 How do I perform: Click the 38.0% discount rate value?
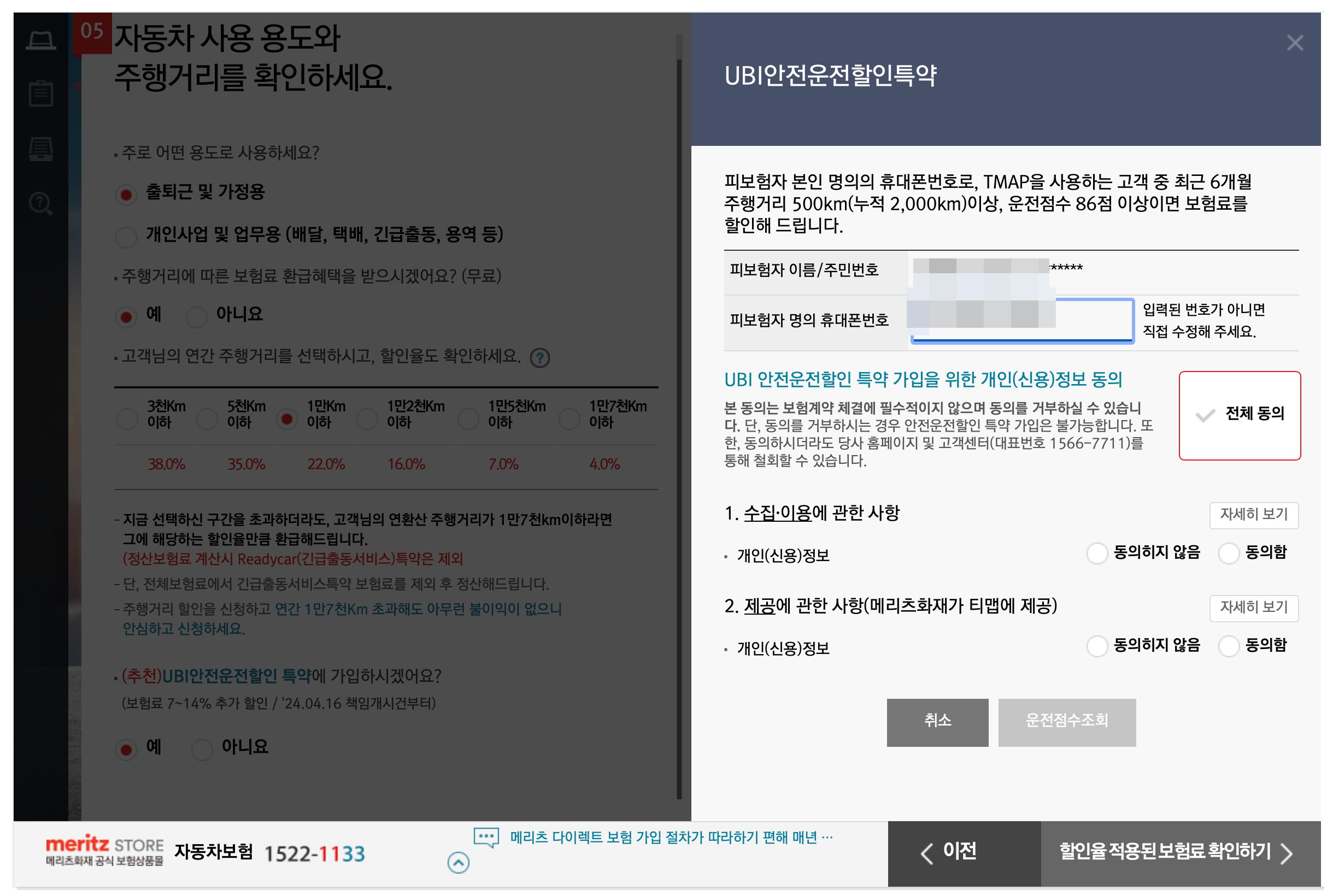166,464
